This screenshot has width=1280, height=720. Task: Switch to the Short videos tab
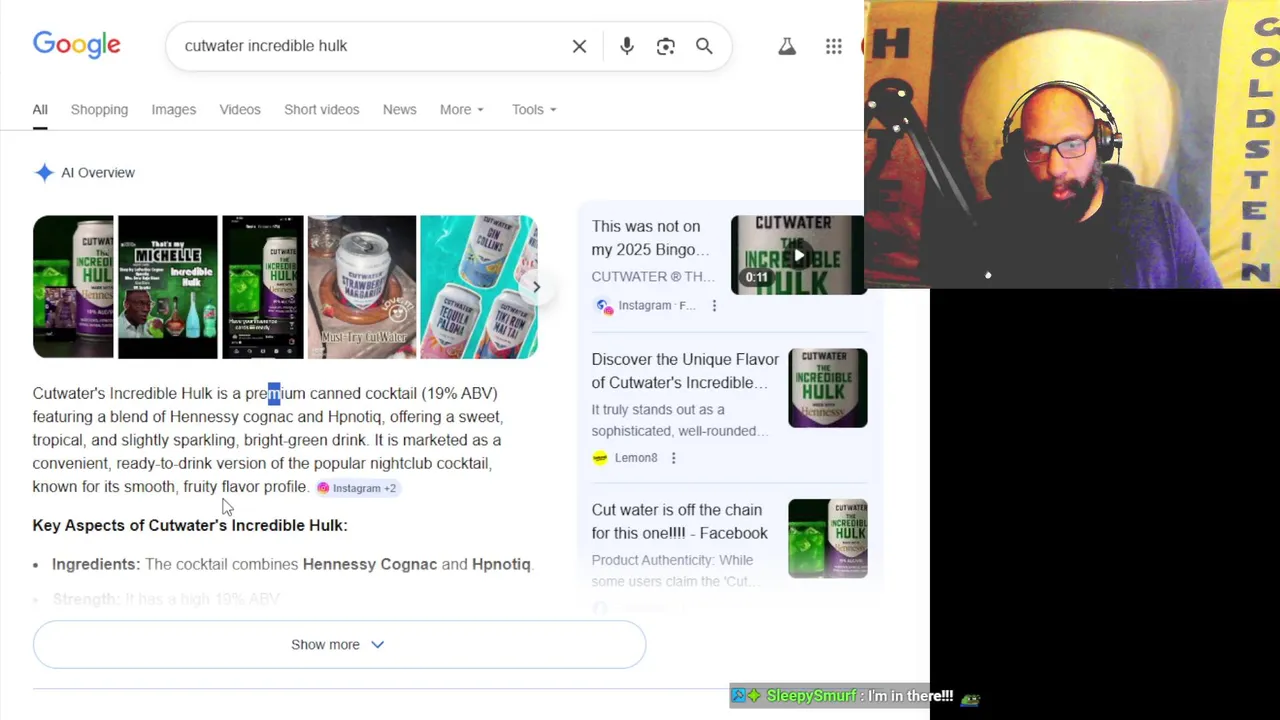click(x=322, y=109)
